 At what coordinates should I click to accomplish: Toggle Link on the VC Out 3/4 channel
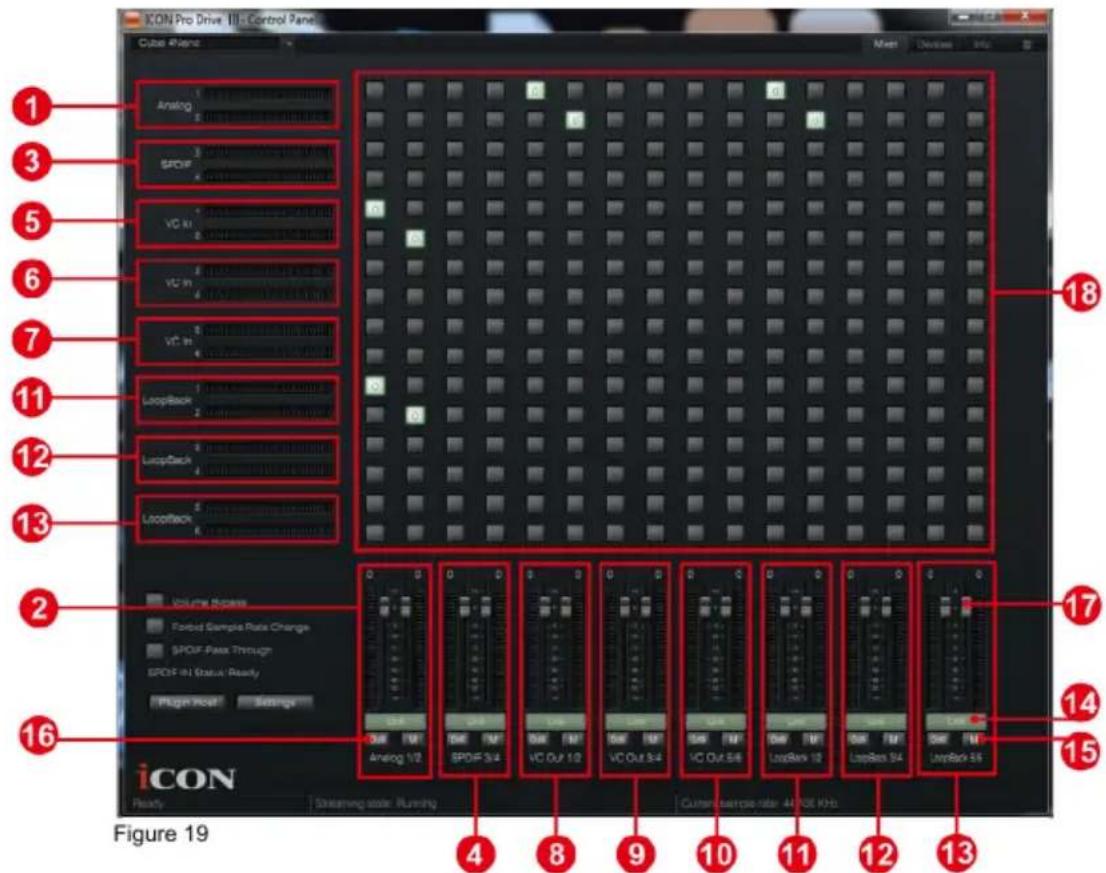click(x=636, y=721)
